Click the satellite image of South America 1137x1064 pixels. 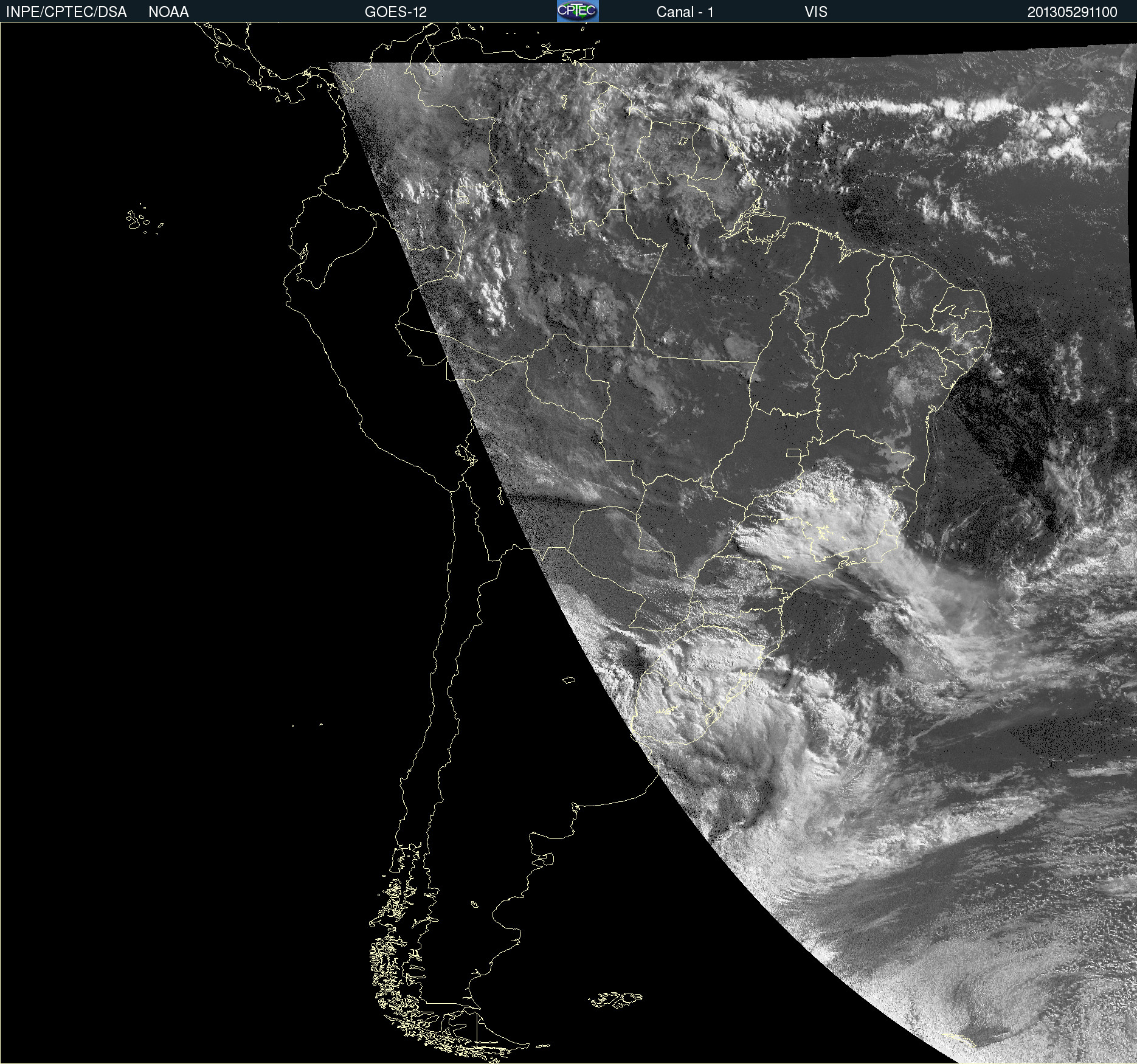(568, 543)
